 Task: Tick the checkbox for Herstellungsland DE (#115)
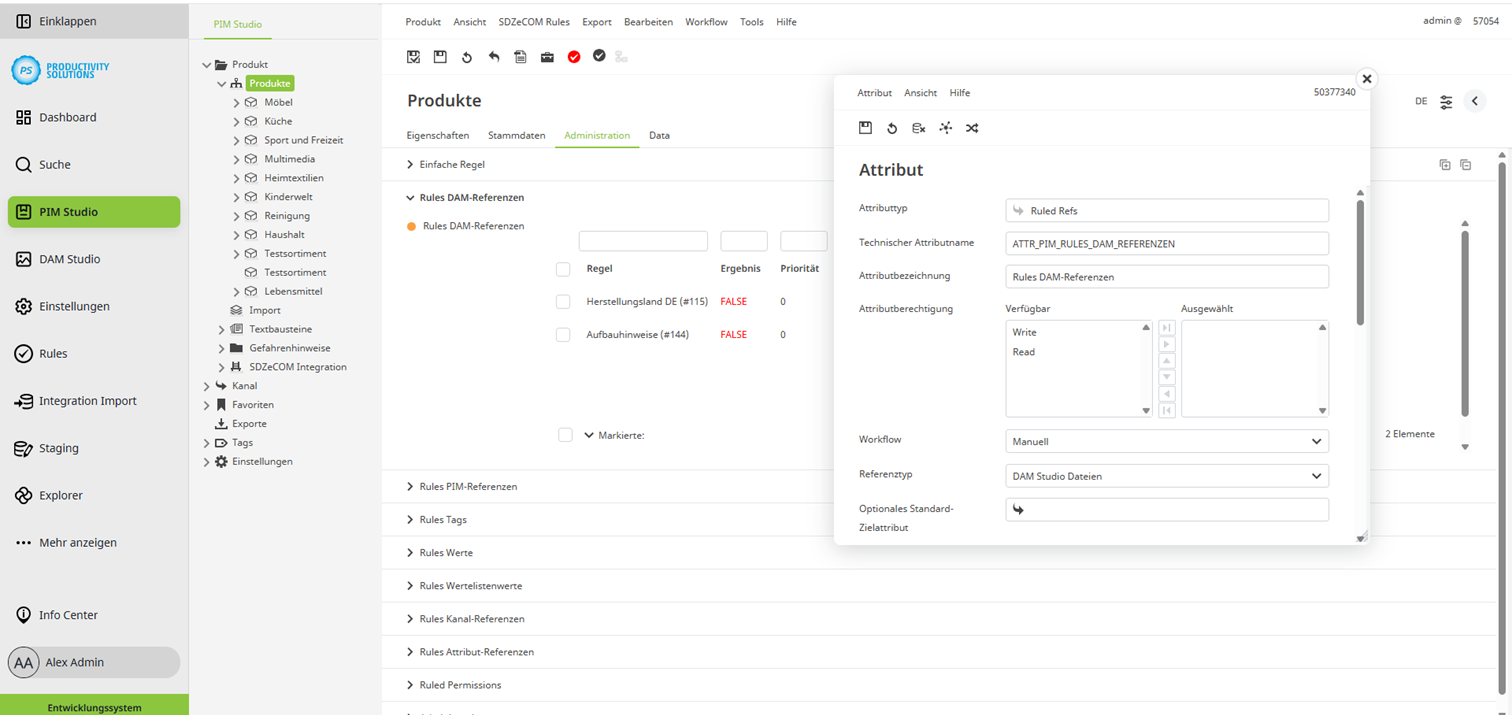[563, 301]
